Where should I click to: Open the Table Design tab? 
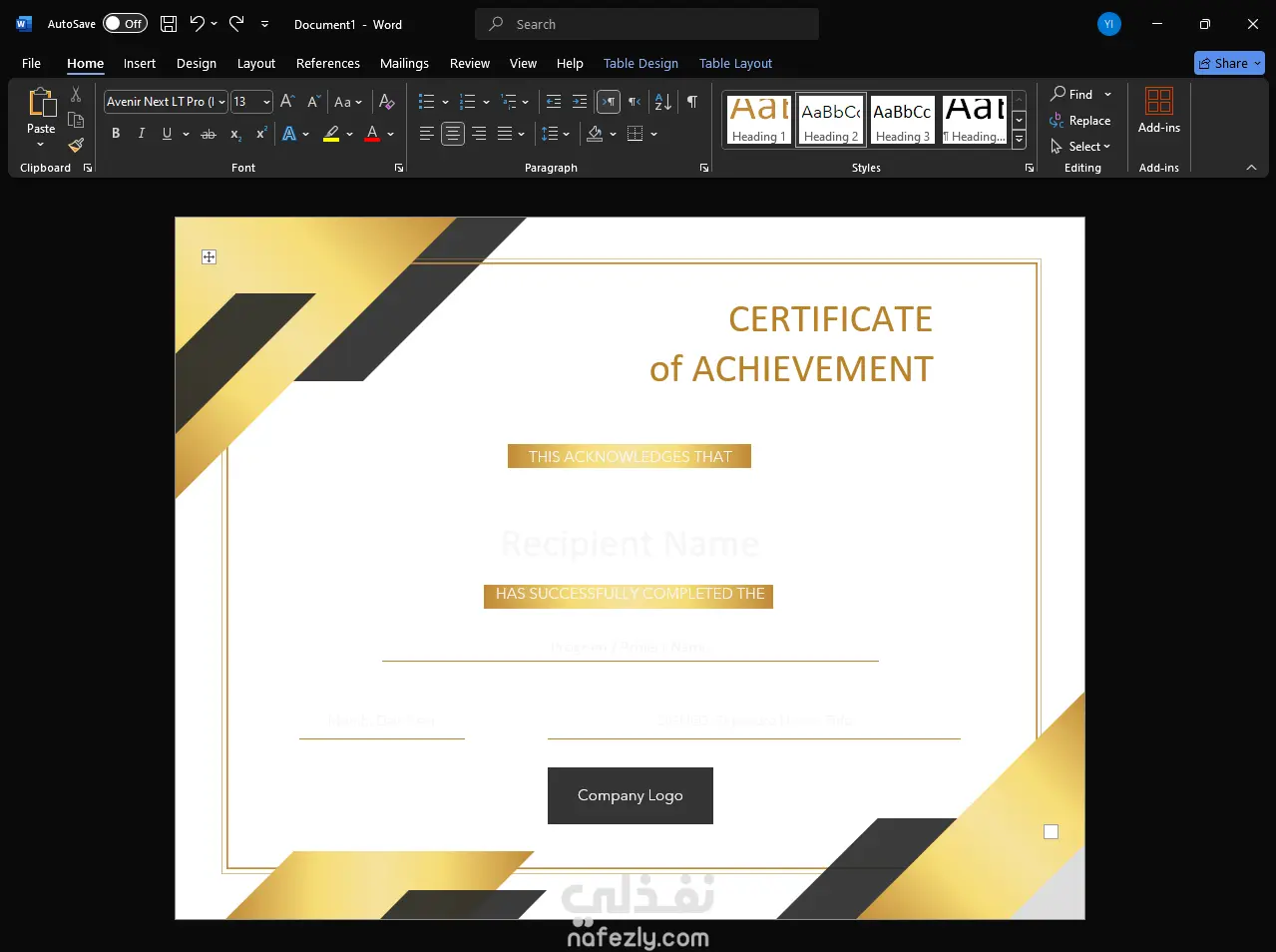coord(640,63)
